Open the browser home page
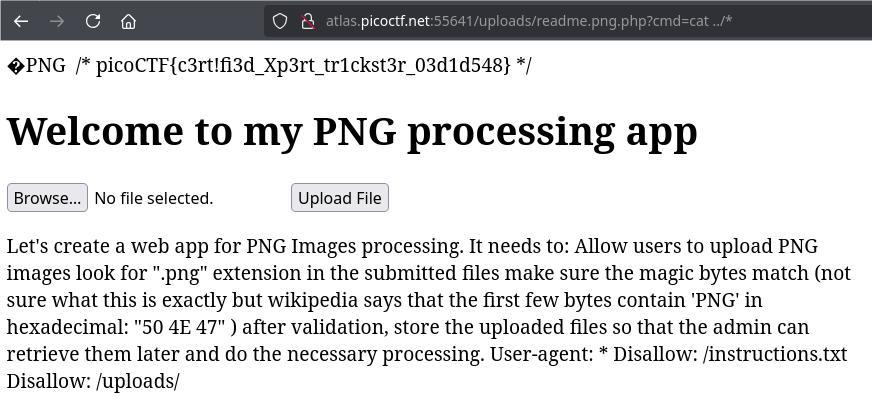Image resolution: width=872 pixels, height=418 pixels. pyautogui.click(x=128, y=21)
